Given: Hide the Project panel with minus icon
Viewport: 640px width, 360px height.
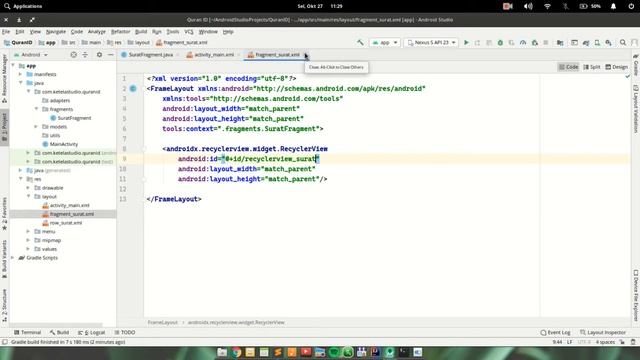Looking at the screenshot, I should click(111, 55).
